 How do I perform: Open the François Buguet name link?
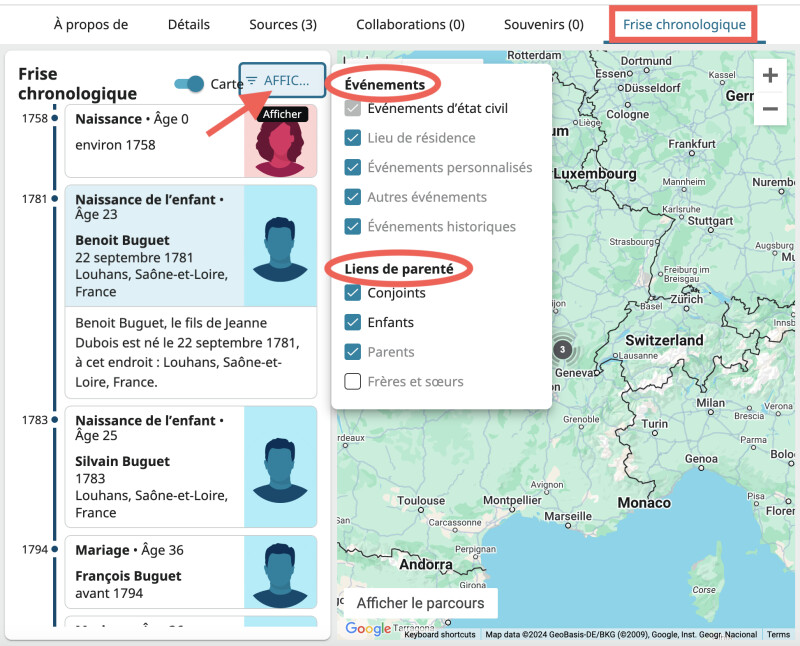[128, 576]
